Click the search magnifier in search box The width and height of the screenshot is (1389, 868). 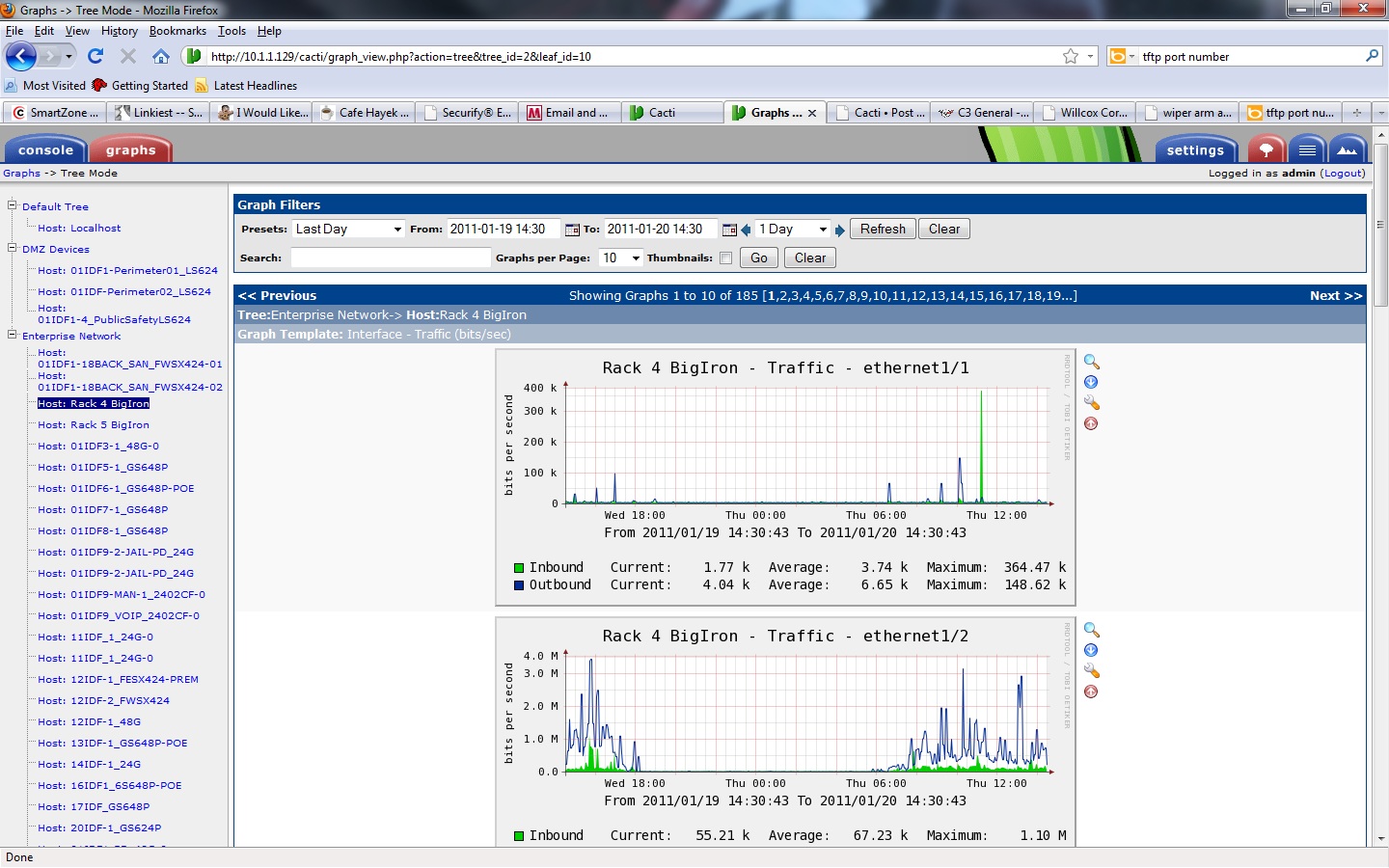pos(1372,56)
